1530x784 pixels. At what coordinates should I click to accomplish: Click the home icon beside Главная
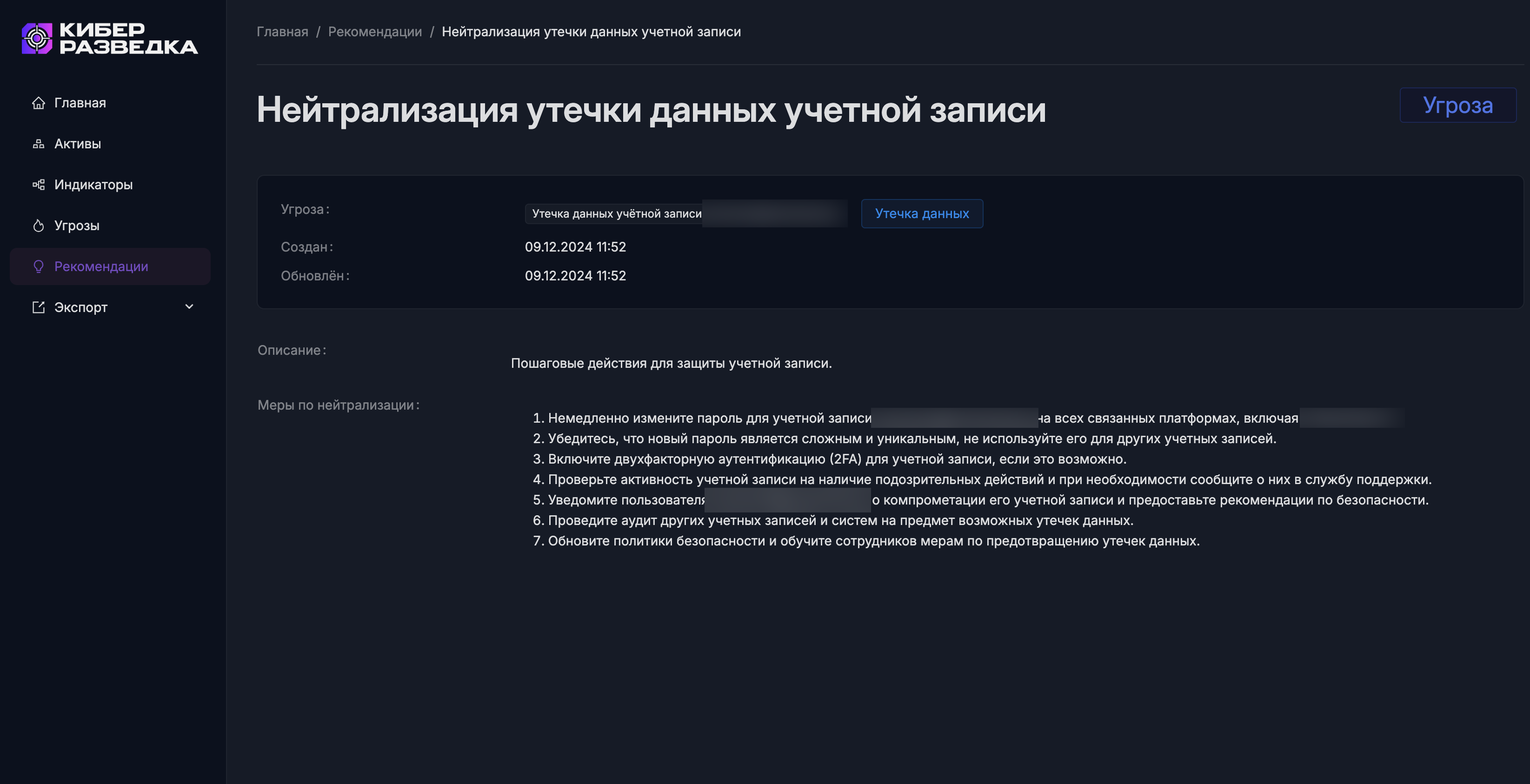click(x=39, y=103)
